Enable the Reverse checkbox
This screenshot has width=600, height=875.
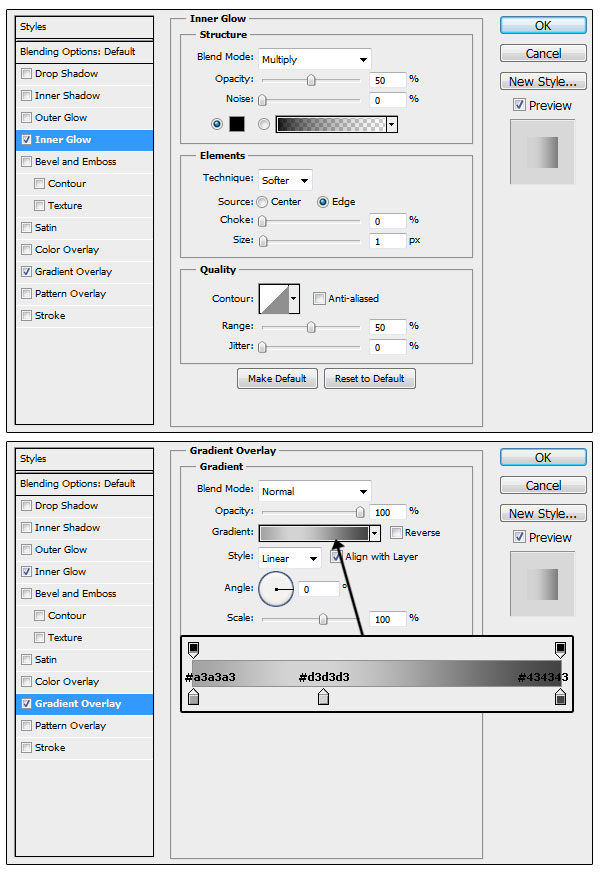(x=396, y=532)
